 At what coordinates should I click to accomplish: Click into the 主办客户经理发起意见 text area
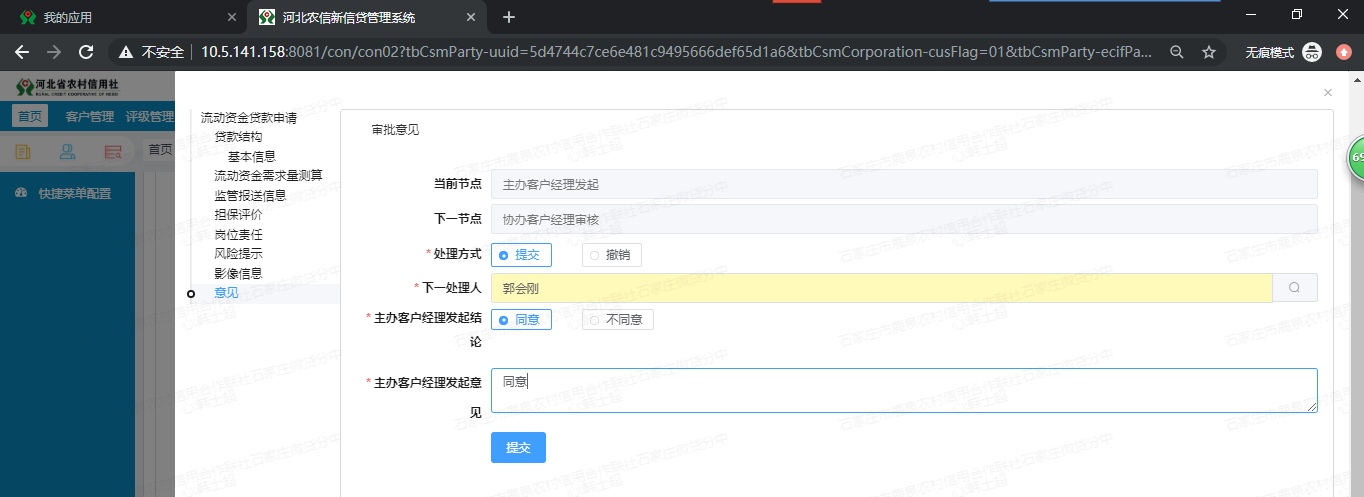point(904,390)
